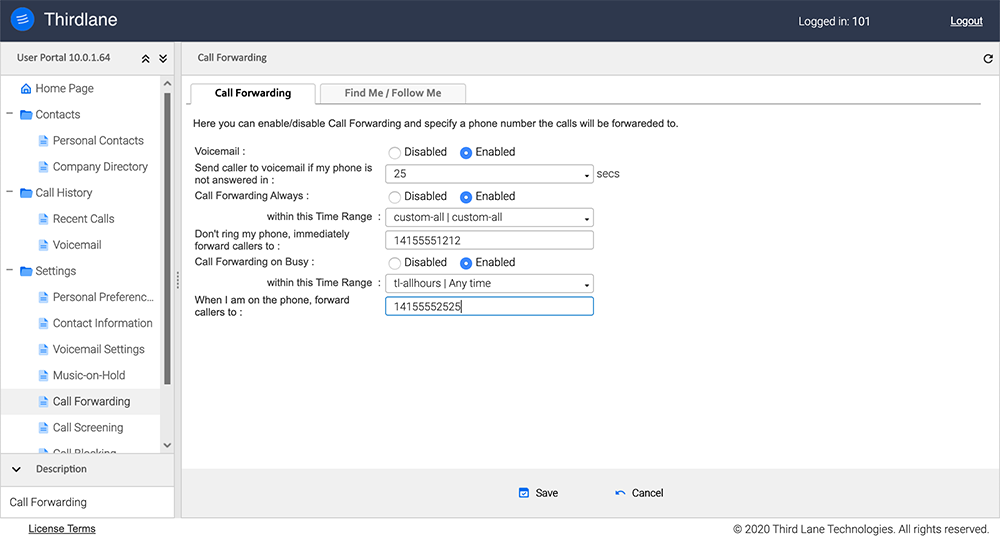The width and height of the screenshot is (1000, 540).
Task: Open the custom-all Time Range dropdown
Action: 489,218
